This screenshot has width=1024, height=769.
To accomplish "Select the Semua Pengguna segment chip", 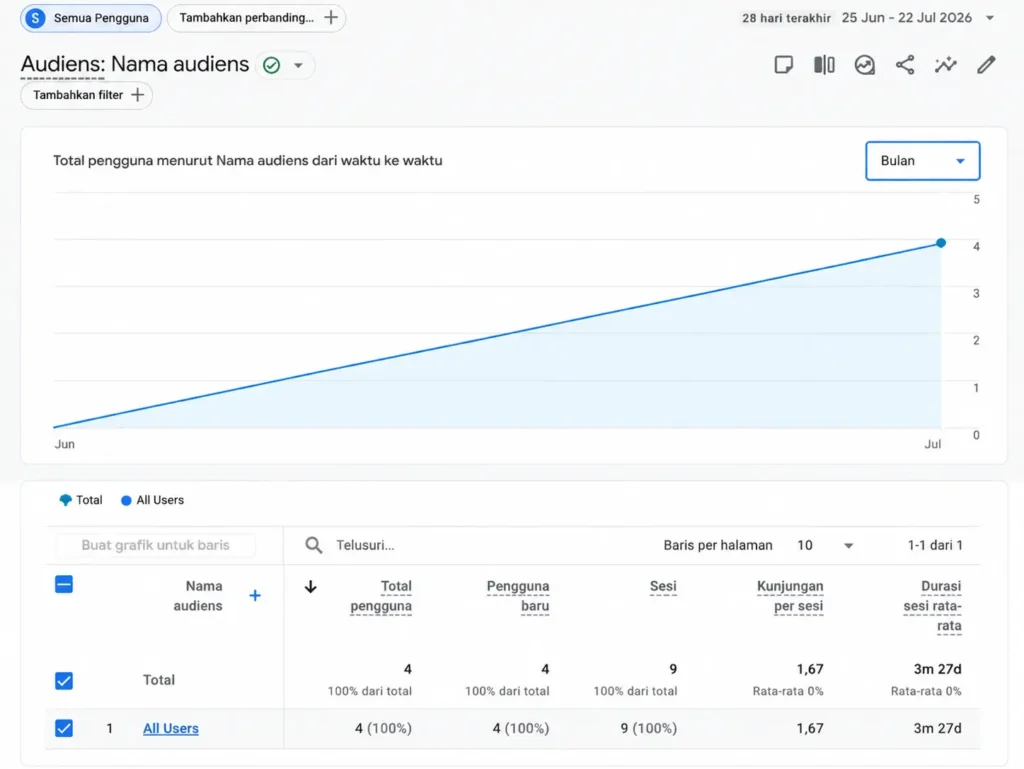I will pyautogui.click(x=91, y=18).
